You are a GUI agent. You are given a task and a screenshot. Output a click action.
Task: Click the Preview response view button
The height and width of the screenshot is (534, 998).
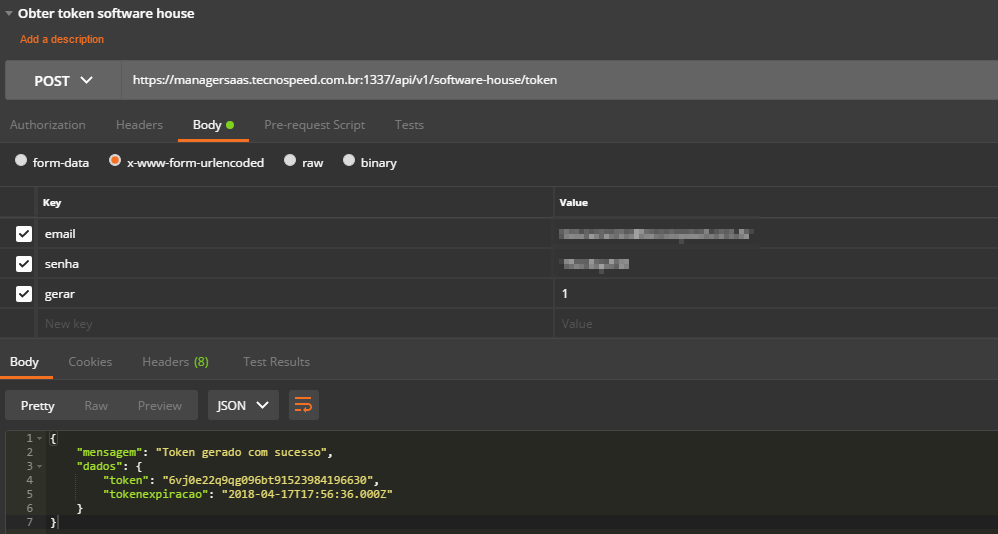(160, 405)
